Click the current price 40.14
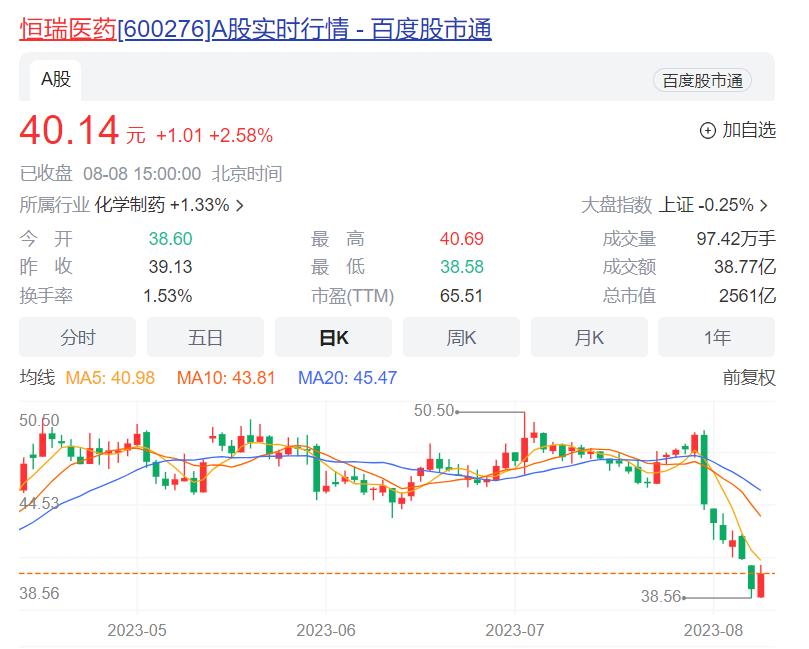Screen dimensions: 809x649 pos(69,130)
